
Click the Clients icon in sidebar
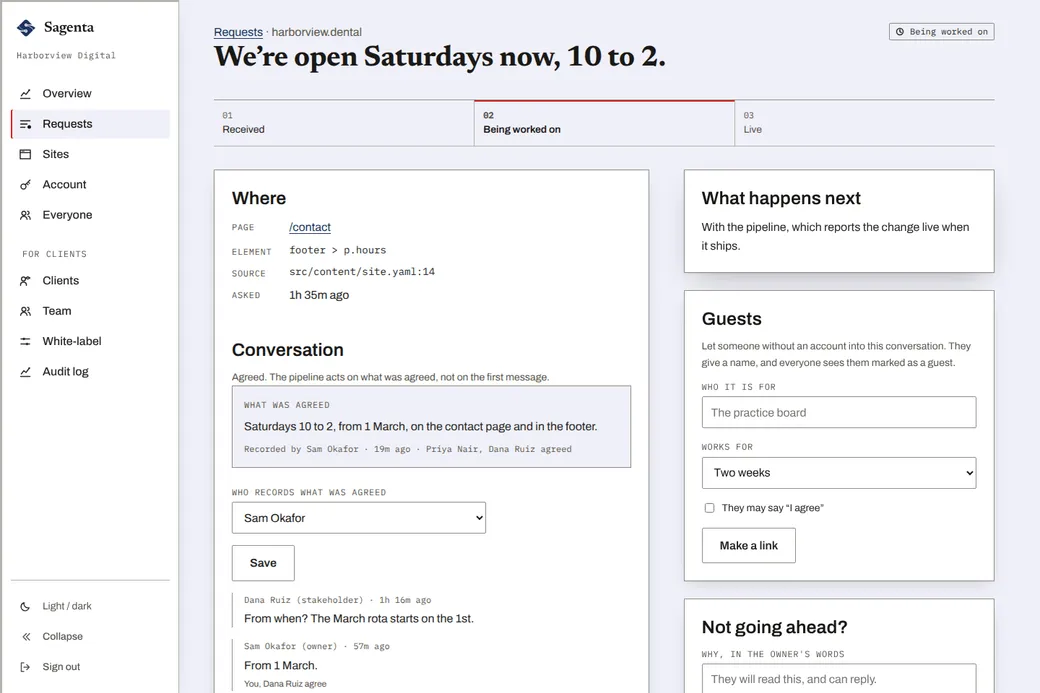coord(25,281)
